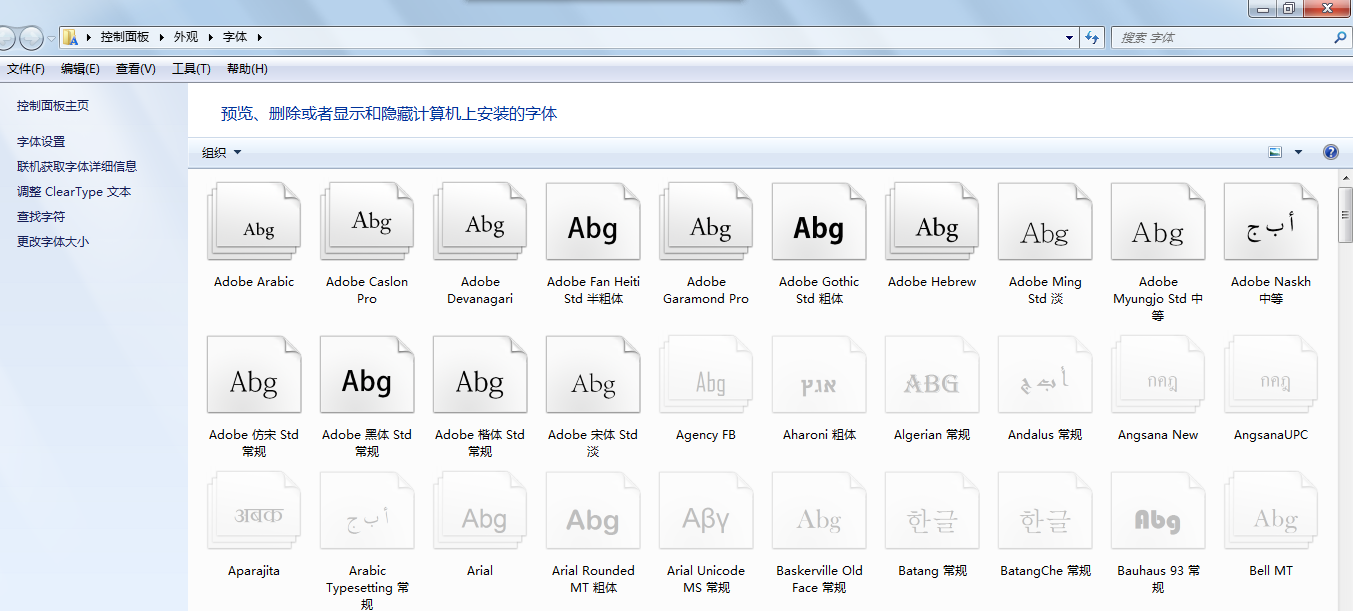
Task: Open the 文件(F) menu
Action: (x=26, y=69)
